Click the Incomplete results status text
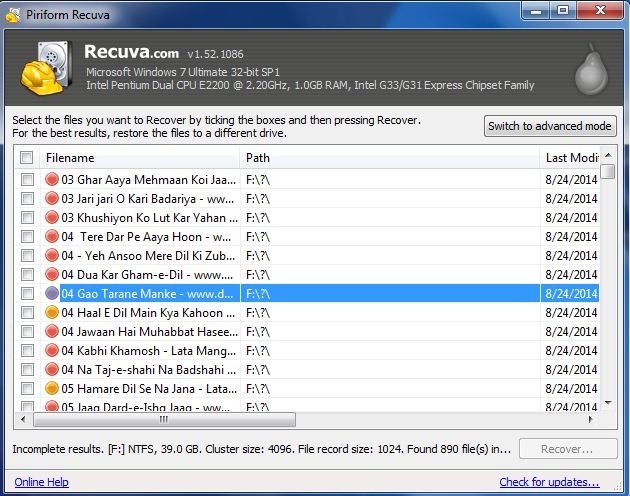This screenshot has height=496, width=630. coord(261,449)
